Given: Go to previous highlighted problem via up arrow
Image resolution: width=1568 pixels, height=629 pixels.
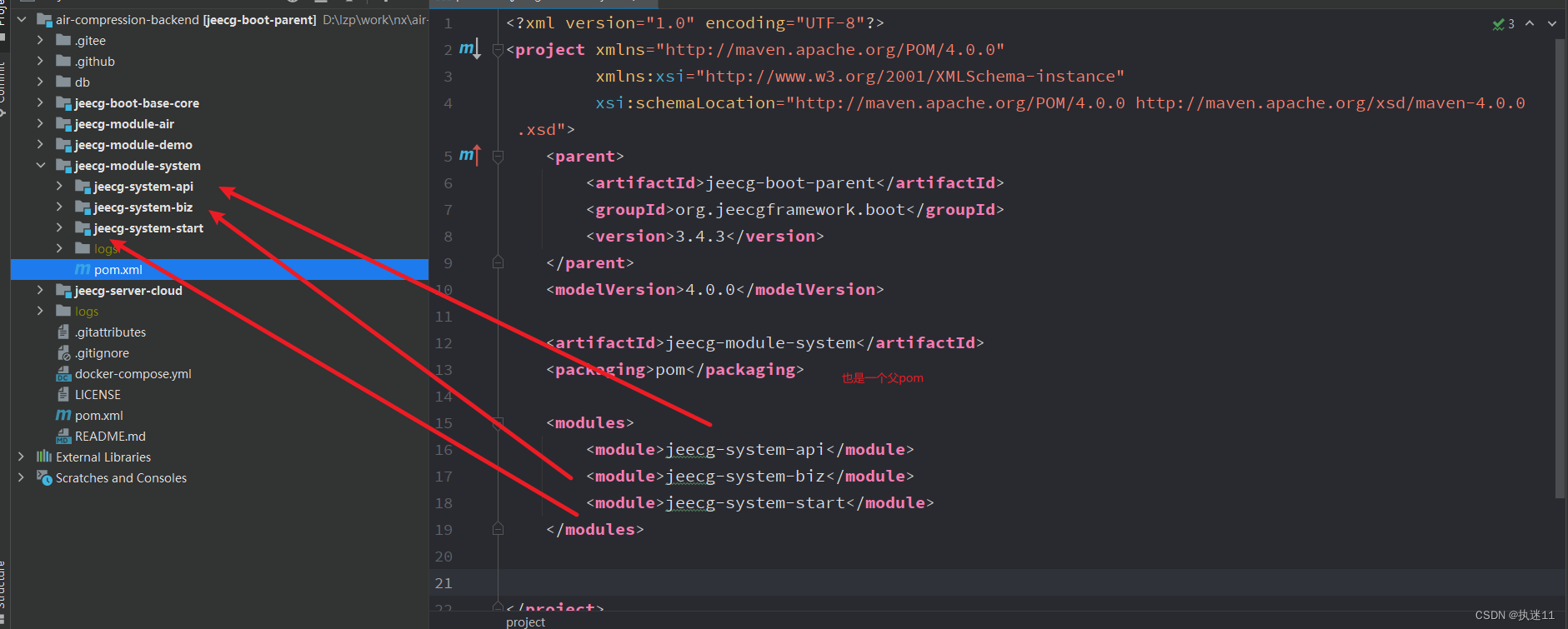Looking at the screenshot, I should point(1530,23).
